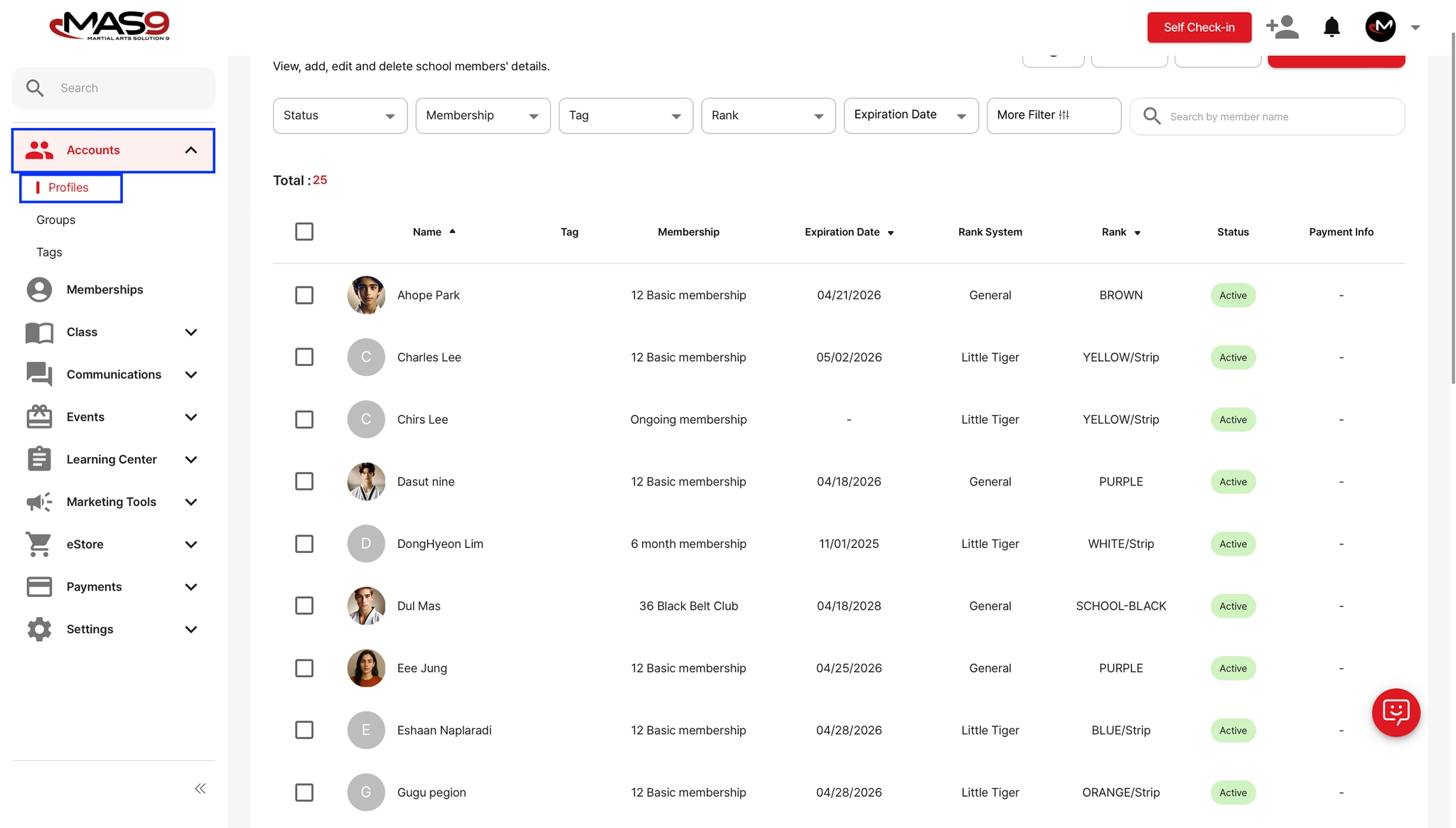Click the Marketing Tools megaphone icon

pyautogui.click(x=39, y=502)
